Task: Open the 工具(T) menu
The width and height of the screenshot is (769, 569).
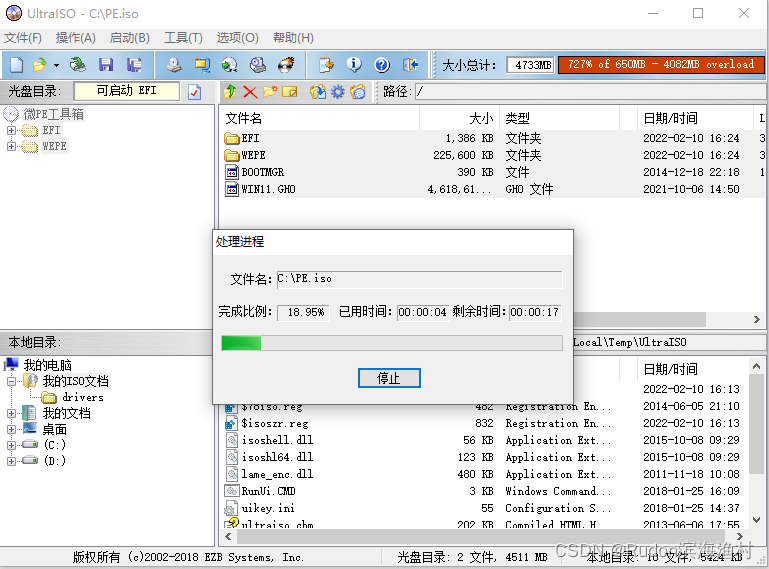Action: (x=183, y=38)
